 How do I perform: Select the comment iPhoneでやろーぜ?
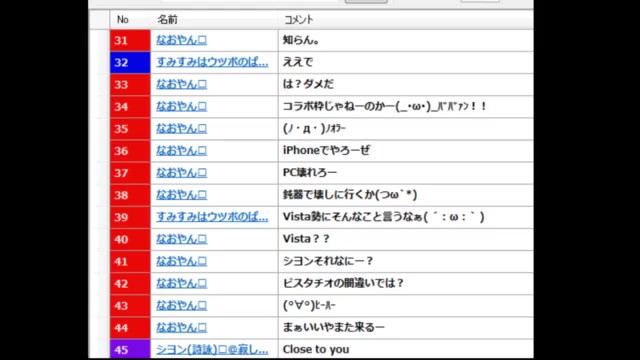pyautogui.click(x=327, y=150)
